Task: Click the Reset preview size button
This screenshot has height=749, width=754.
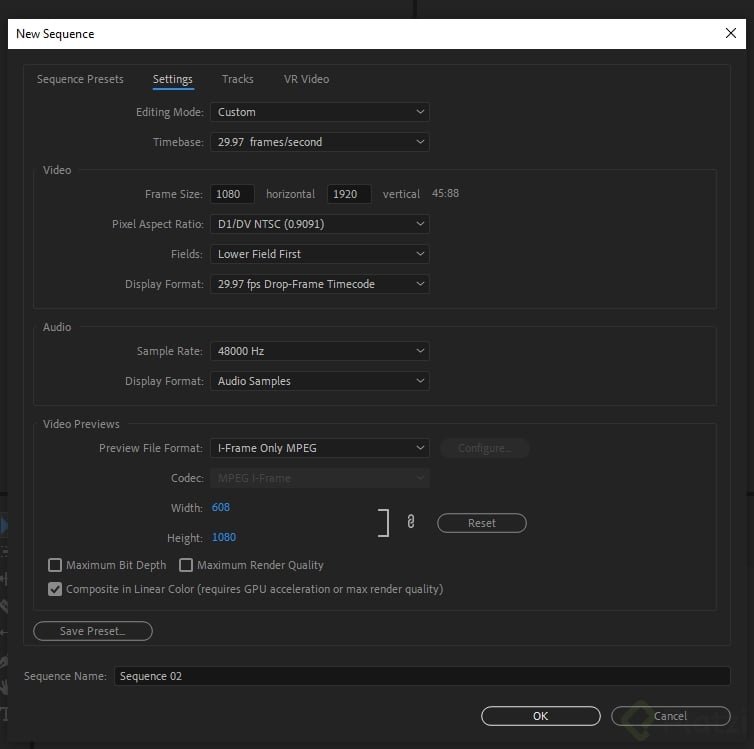Action: tap(482, 523)
